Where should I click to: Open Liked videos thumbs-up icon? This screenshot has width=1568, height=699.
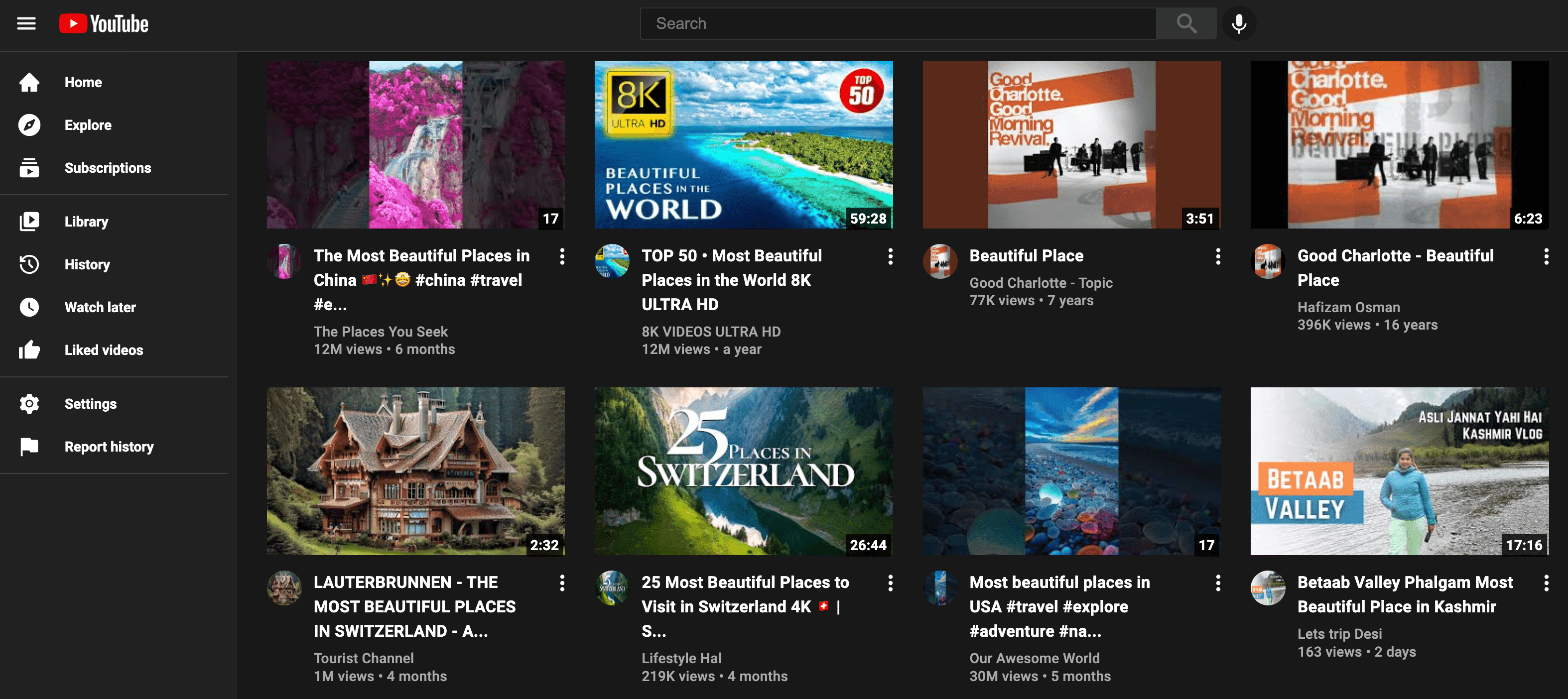[29, 350]
